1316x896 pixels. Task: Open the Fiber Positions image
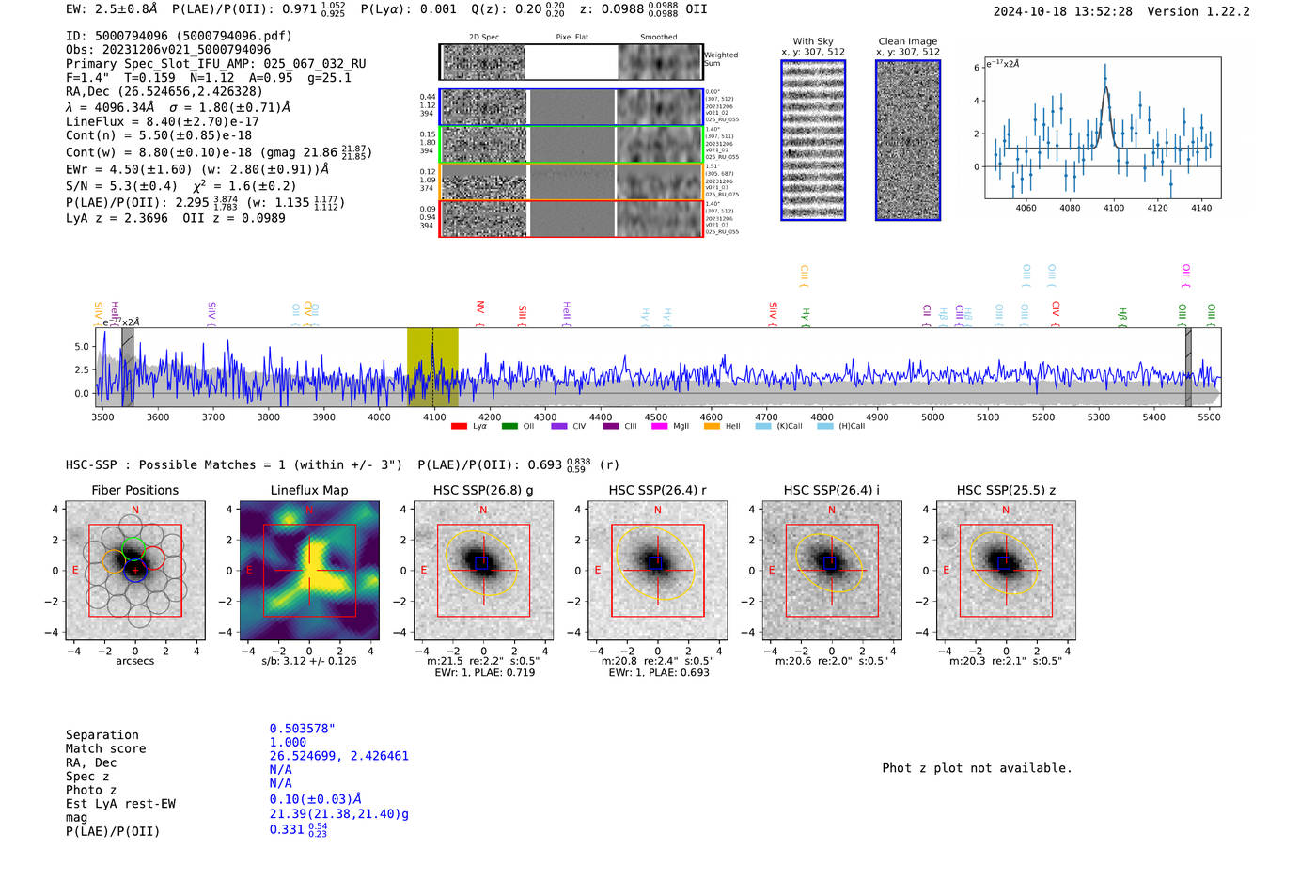tap(135, 571)
